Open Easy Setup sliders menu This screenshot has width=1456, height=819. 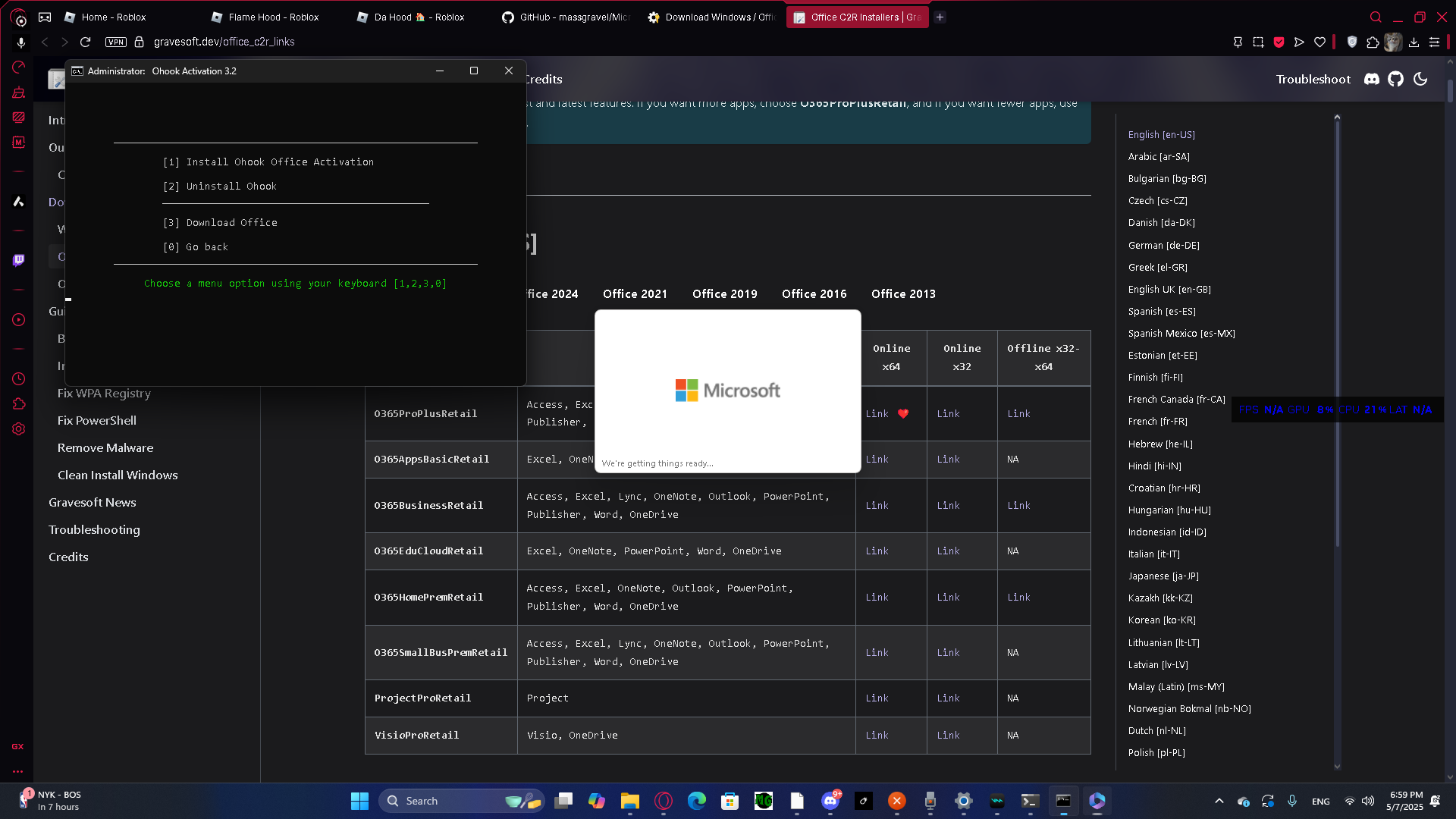(x=1434, y=42)
